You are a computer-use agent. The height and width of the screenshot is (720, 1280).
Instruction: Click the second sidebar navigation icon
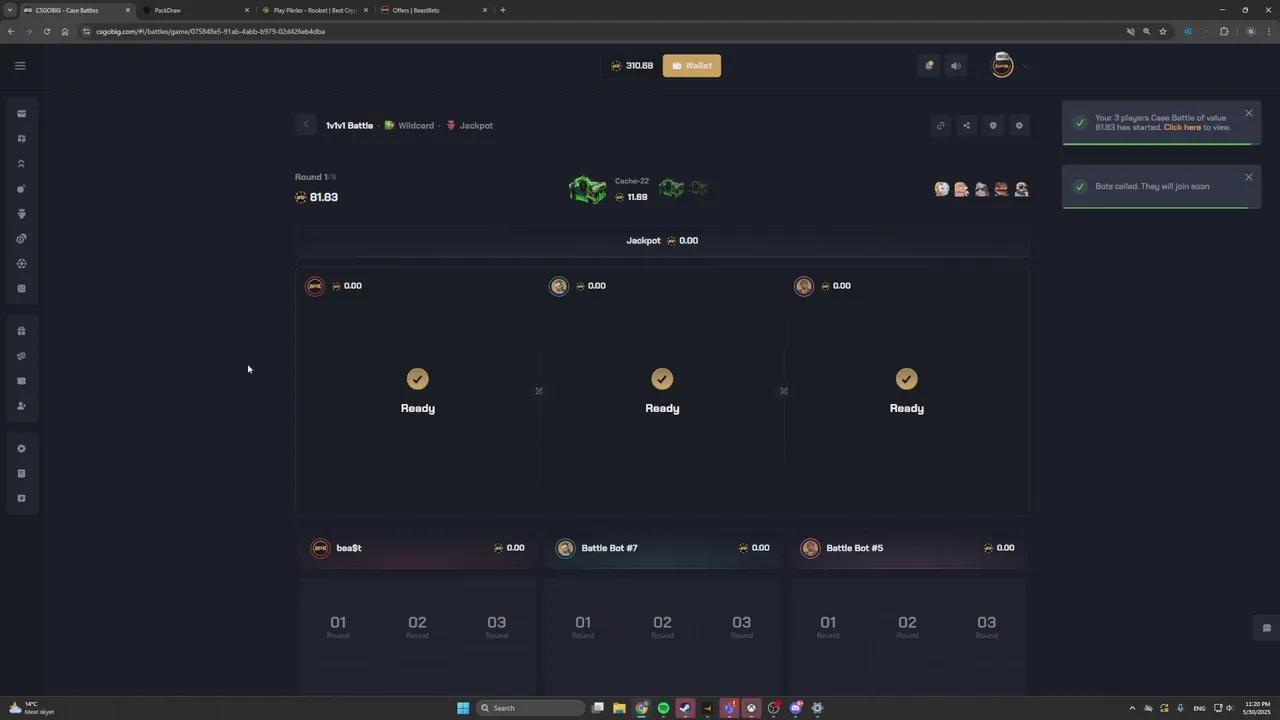[x=21, y=139]
